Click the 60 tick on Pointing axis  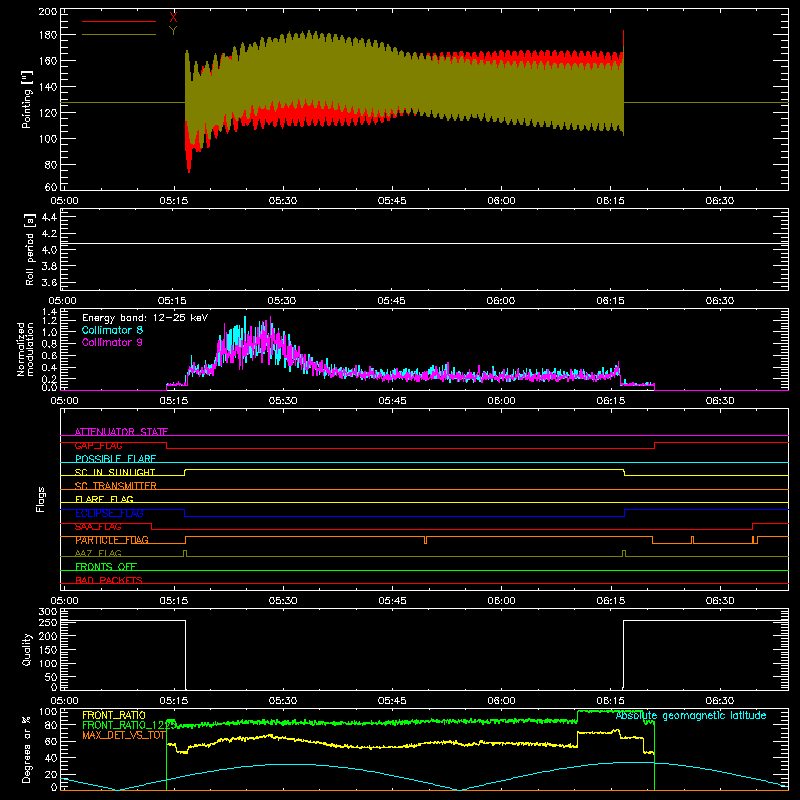pyautogui.click(x=51, y=187)
